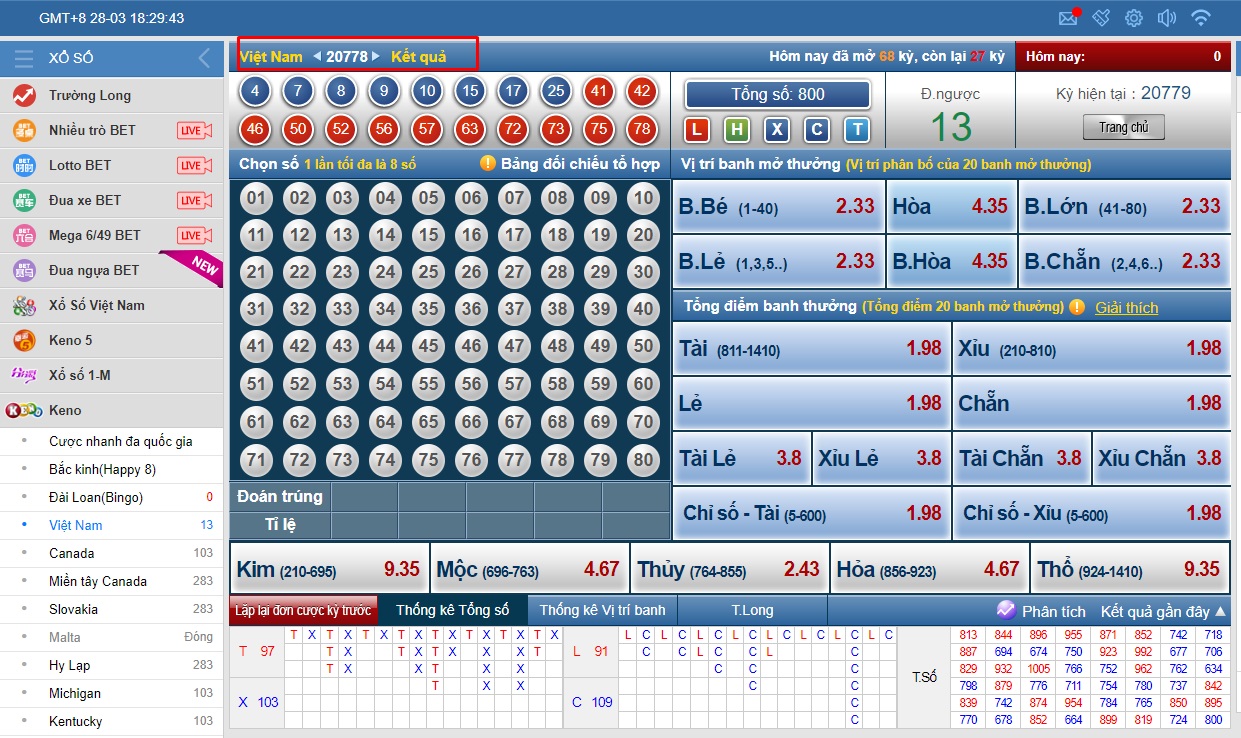This screenshot has width=1241, height=738.
Task: Open Trường Long in the sidebar
Action: pos(112,96)
